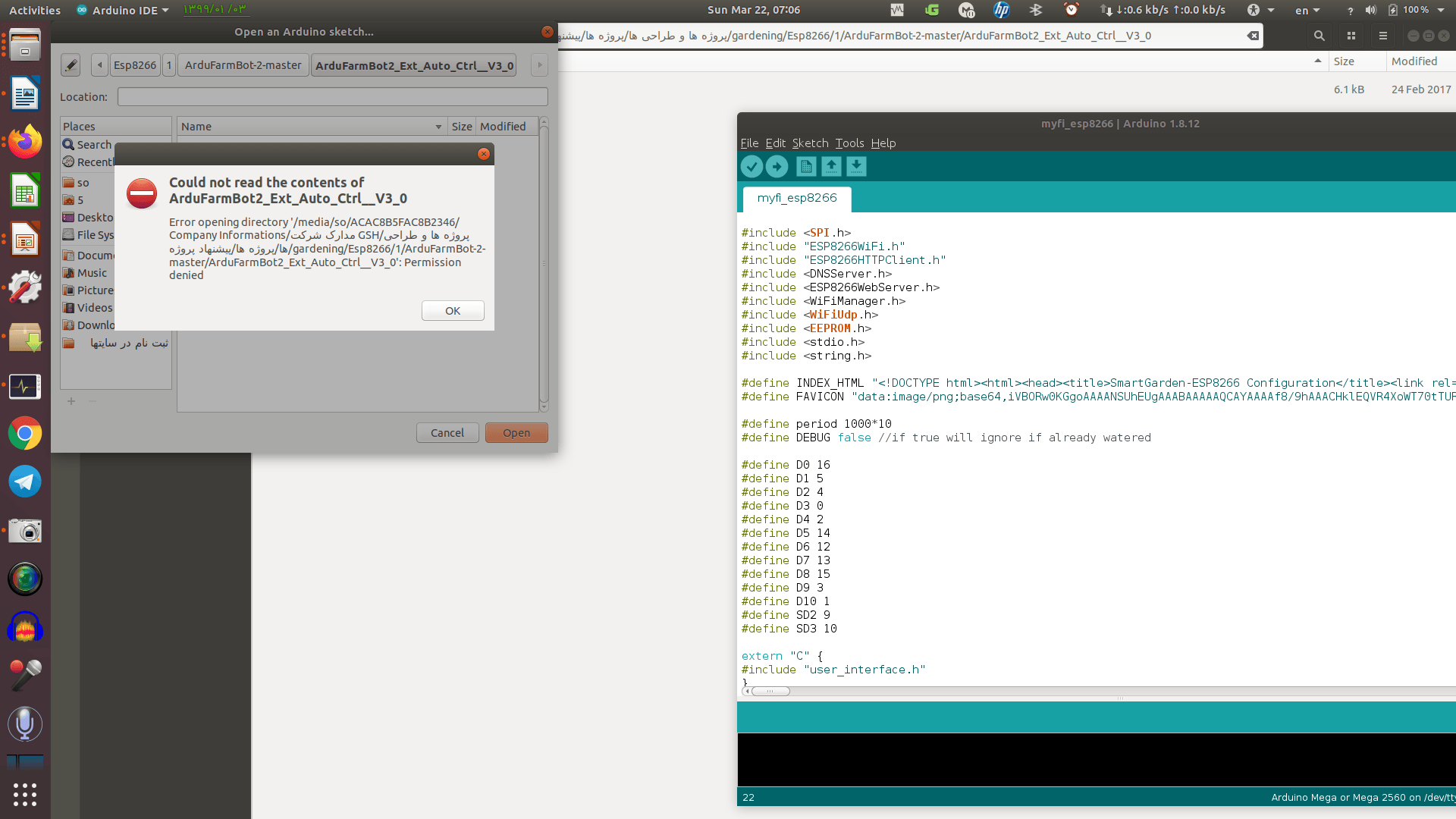Launch Firefox from the dock
The image size is (1456, 819).
point(25,142)
